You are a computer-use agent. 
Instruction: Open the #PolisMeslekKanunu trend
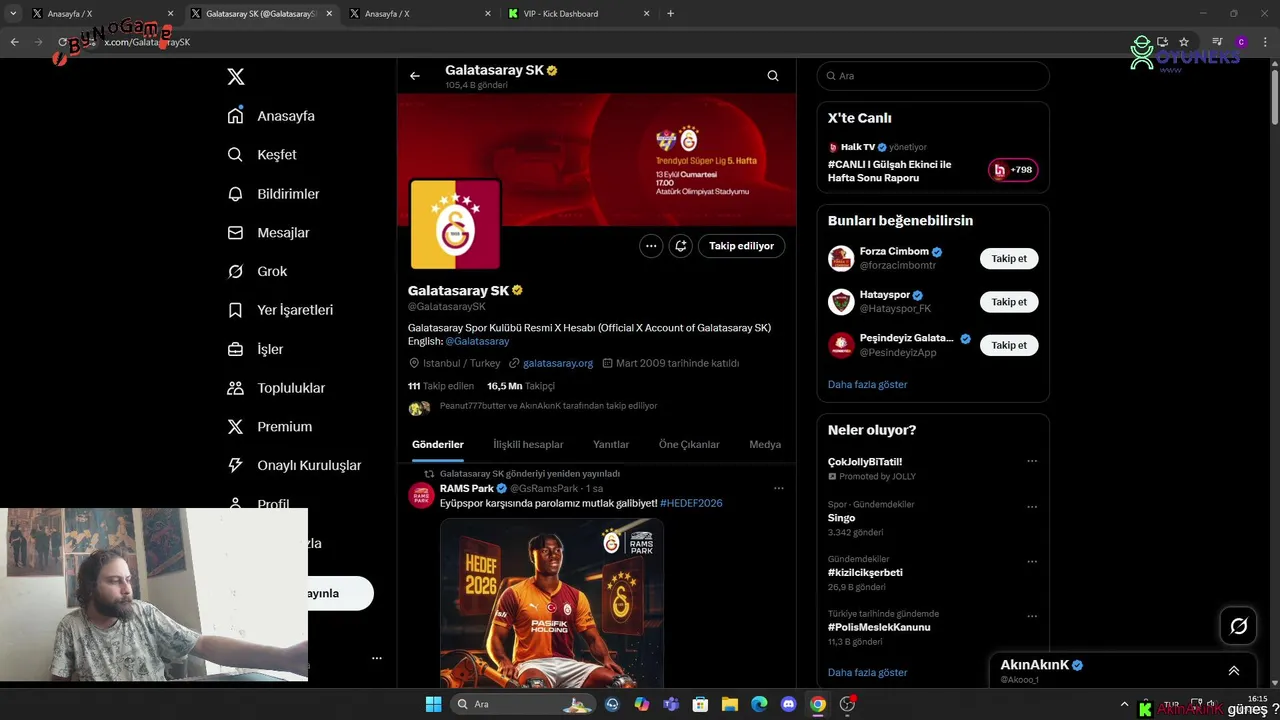[x=879, y=628]
